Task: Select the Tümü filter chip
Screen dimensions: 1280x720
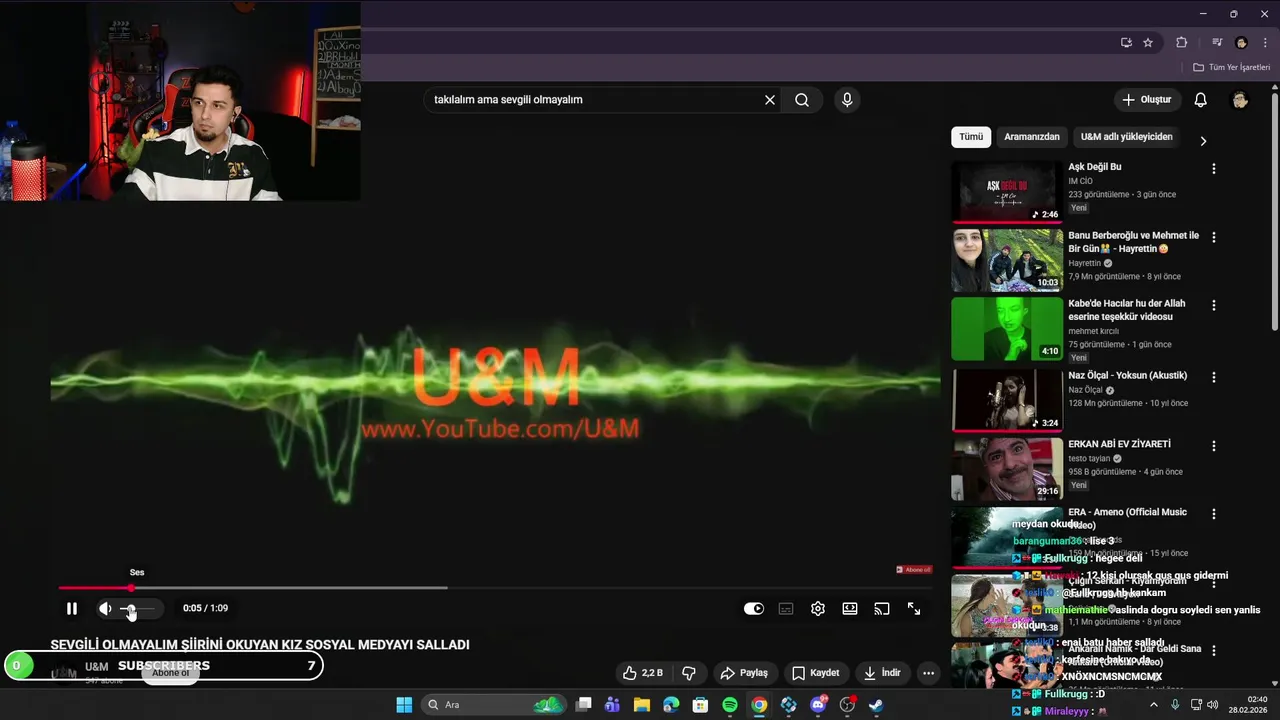Action: 971,137
